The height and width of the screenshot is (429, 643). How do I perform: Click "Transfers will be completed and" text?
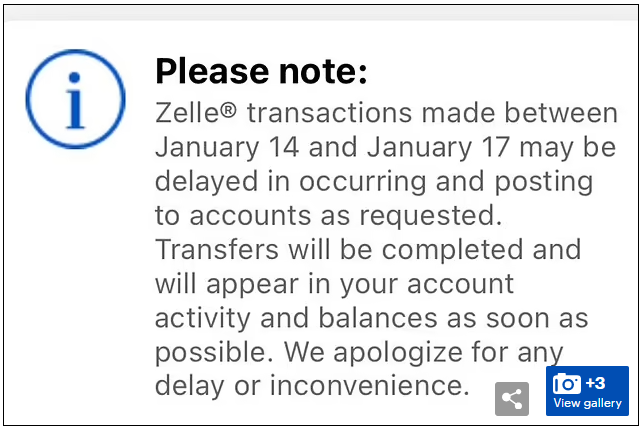368,249
